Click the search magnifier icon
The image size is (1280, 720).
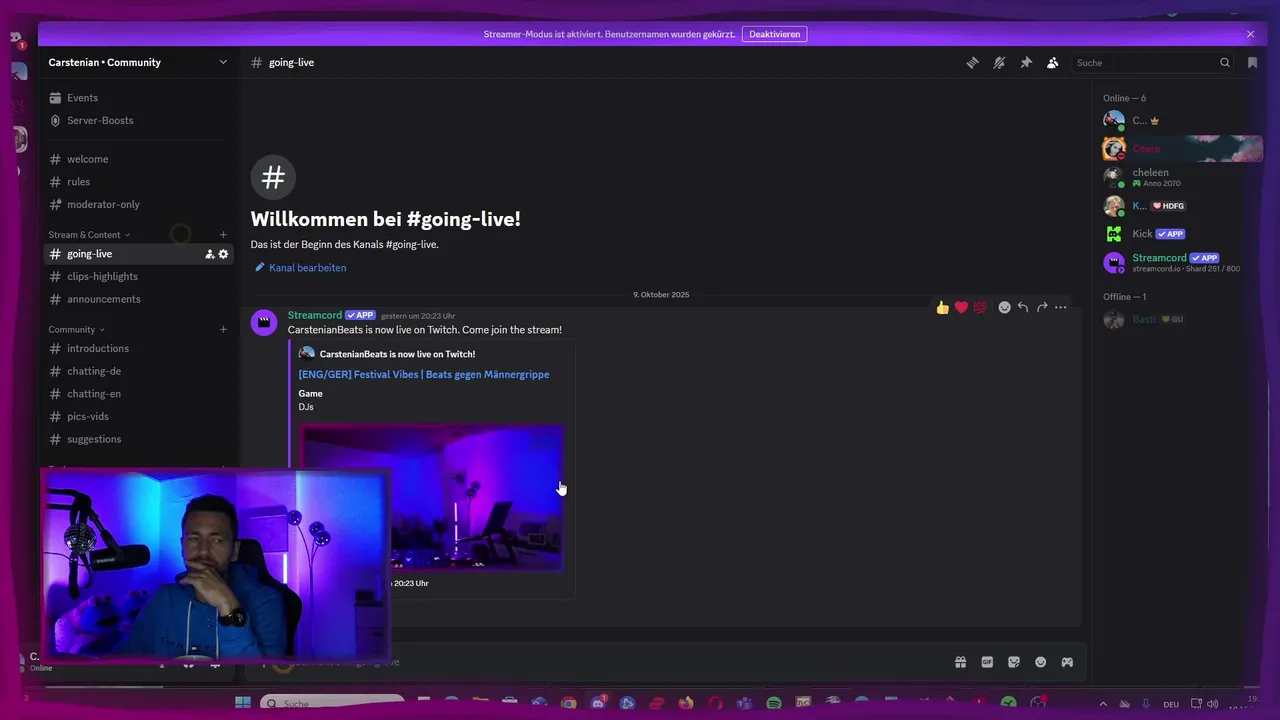click(x=1224, y=62)
